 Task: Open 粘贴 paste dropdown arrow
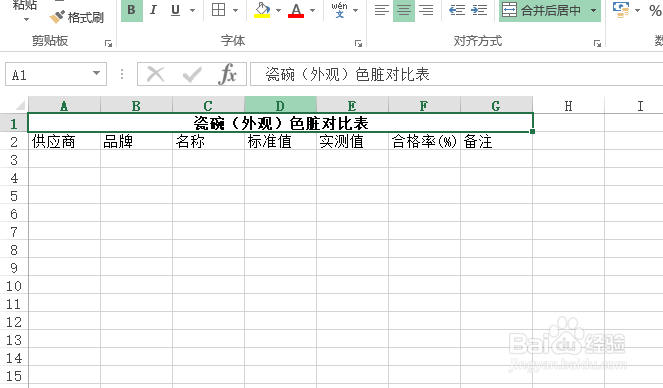coord(26,19)
